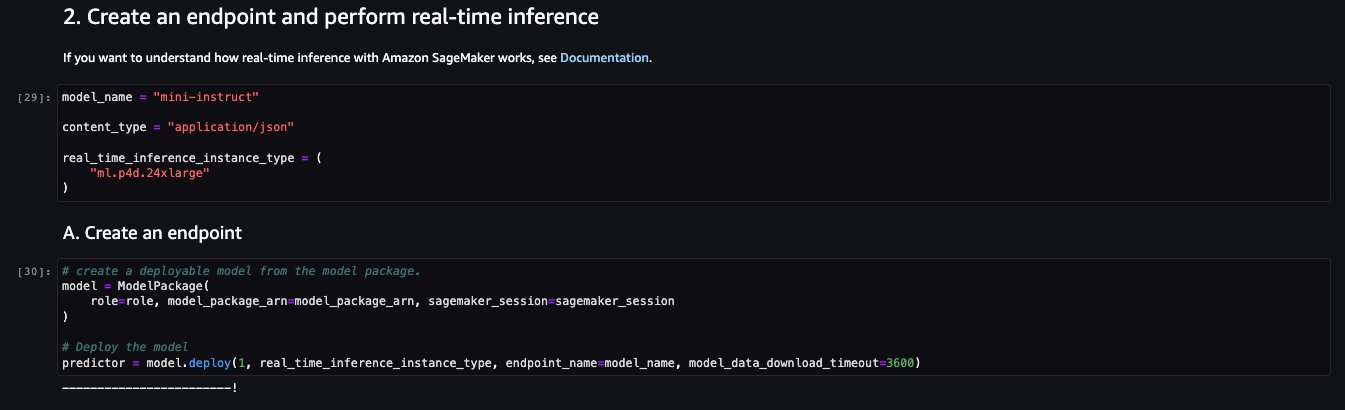
Task: Click the 'model = ModelPackage(' line
Action: pos(136,286)
